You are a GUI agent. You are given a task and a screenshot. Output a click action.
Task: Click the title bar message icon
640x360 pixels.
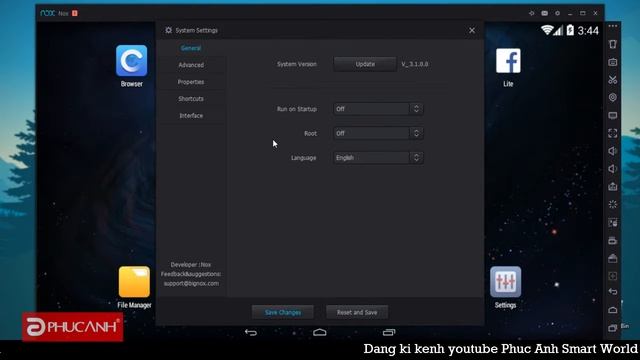(x=544, y=13)
